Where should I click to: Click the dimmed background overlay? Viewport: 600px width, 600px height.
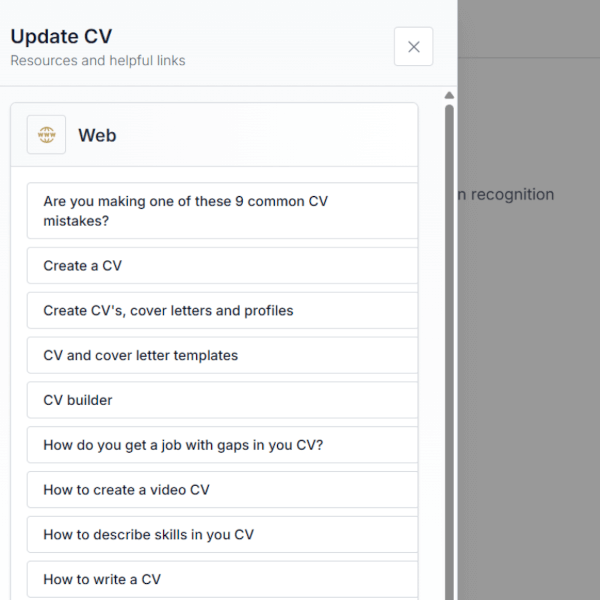(530, 400)
